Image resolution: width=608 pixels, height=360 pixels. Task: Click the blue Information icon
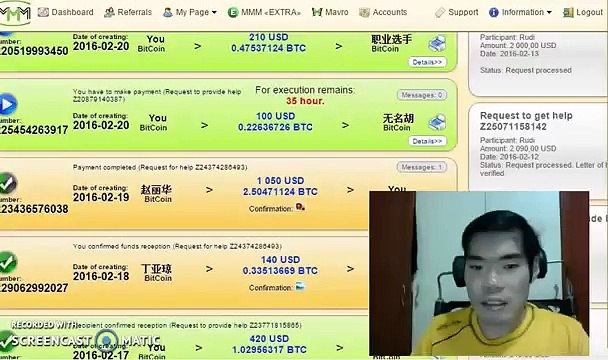pyautogui.click(x=494, y=12)
